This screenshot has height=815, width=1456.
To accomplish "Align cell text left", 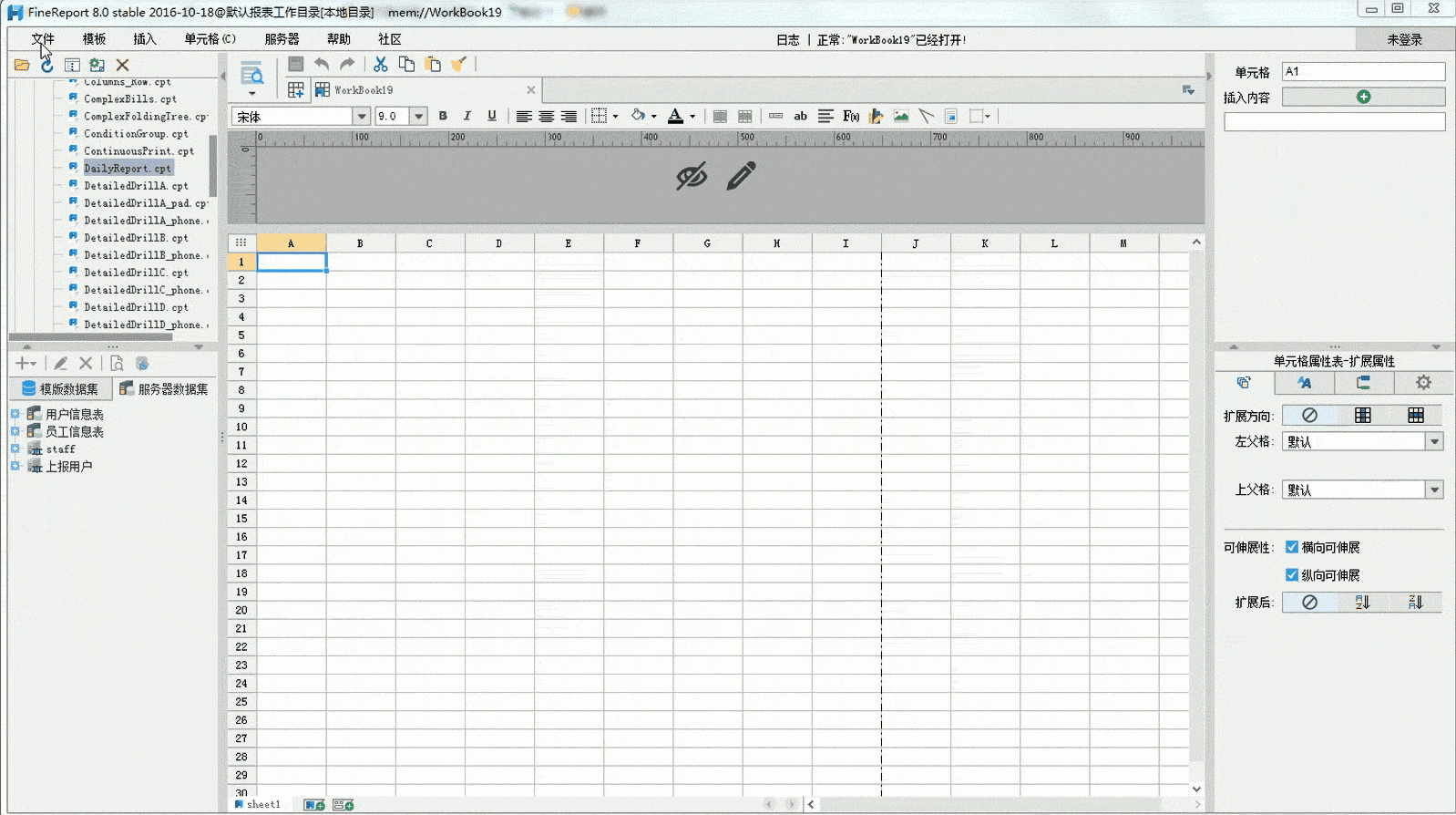I will 524,117.
